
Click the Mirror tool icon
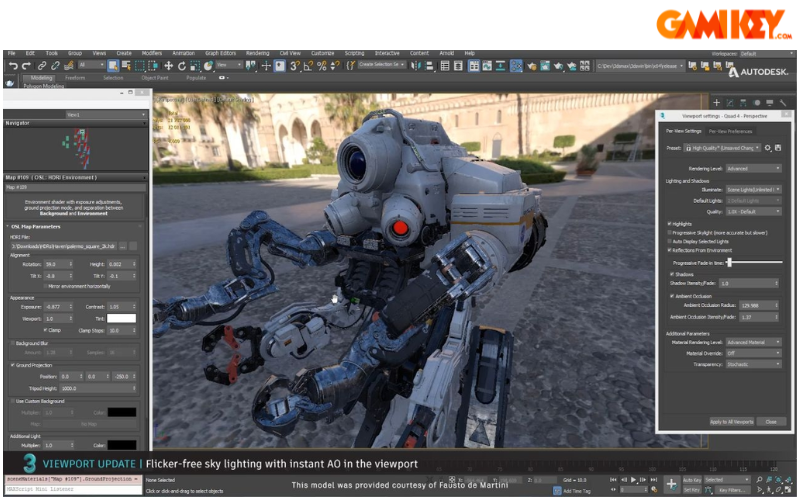coord(416,66)
